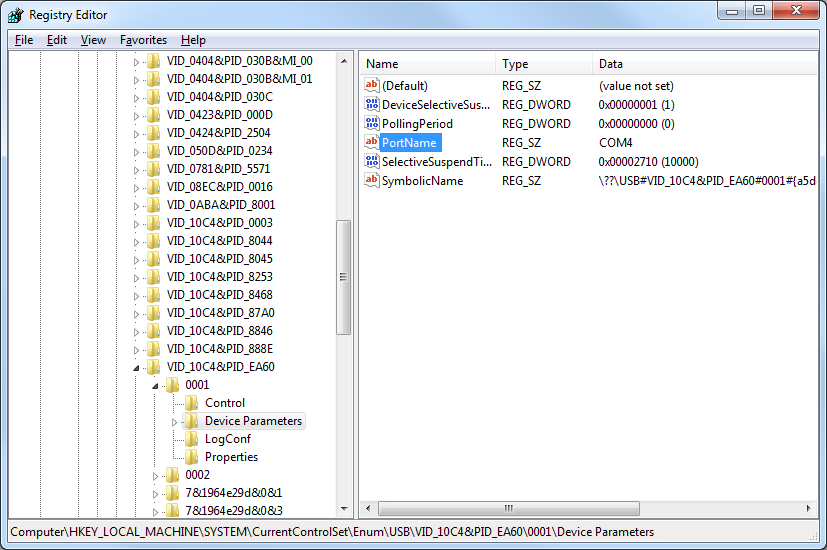Click the values pane horizontal scrollbar thumb
This screenshot has height=550, width=827.
point(508,508)
